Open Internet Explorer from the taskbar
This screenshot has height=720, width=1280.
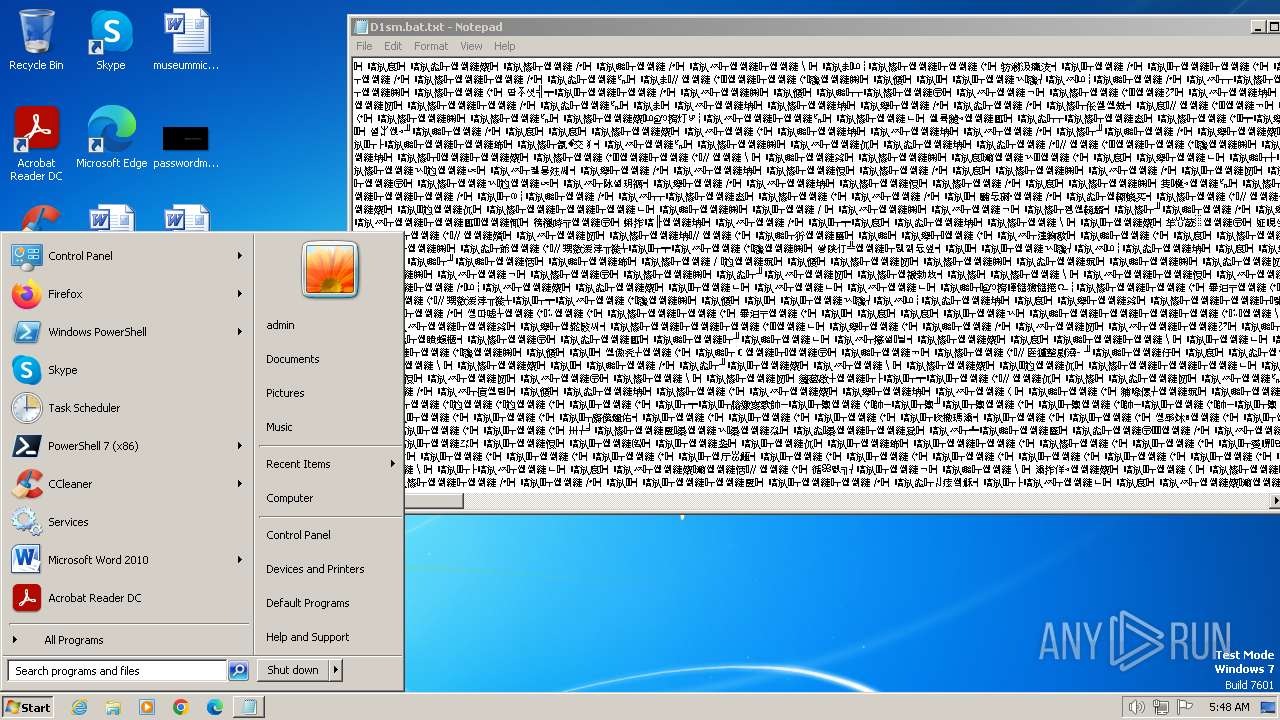coord(79,707)
